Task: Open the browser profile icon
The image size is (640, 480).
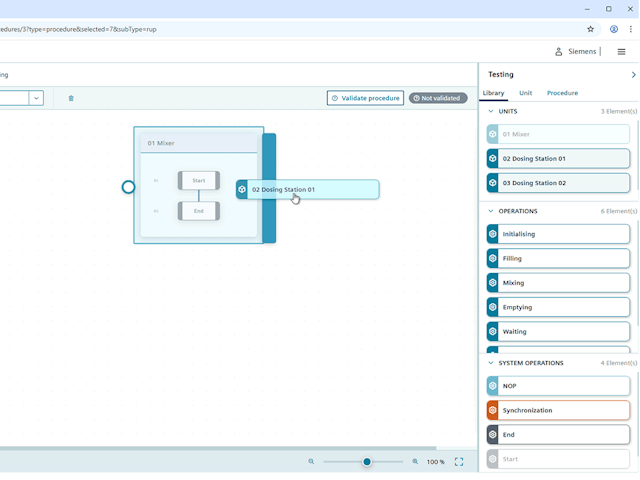Action: [x=613, y=29]
